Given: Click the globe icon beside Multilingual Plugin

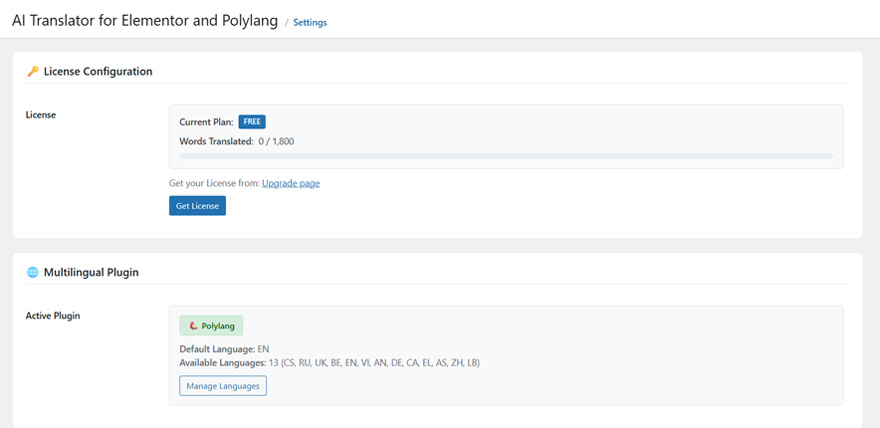Looking at the screenshot, I should [33, 273].
